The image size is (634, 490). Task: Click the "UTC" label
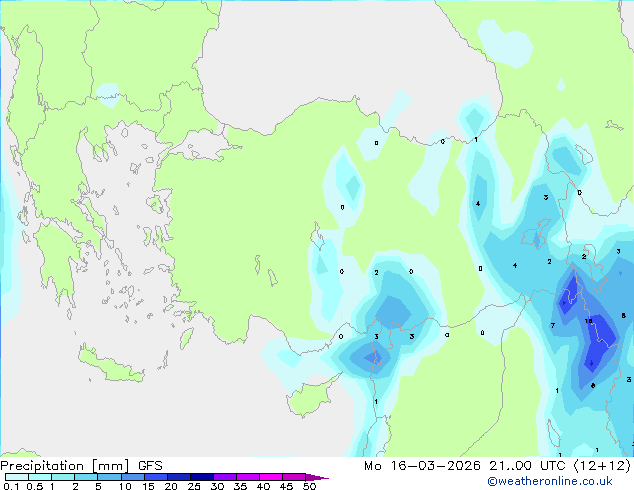[553, 466]
